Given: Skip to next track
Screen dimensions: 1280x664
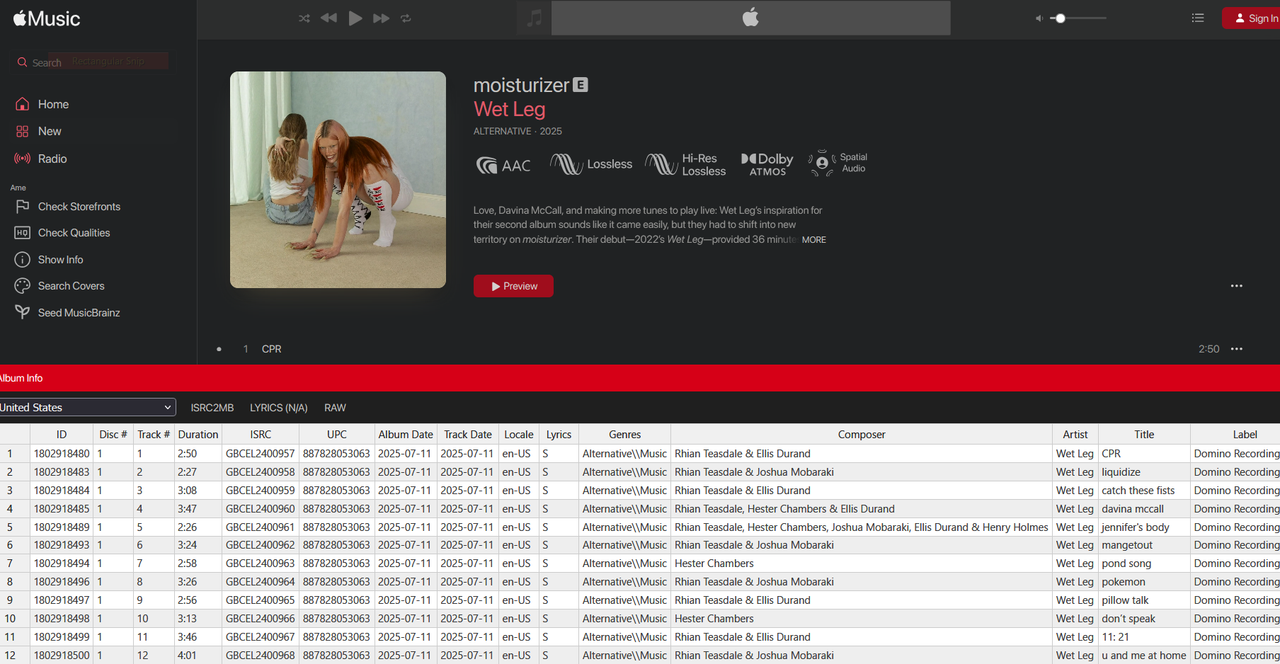Looking at the screenshot, I should coord(381,18).
